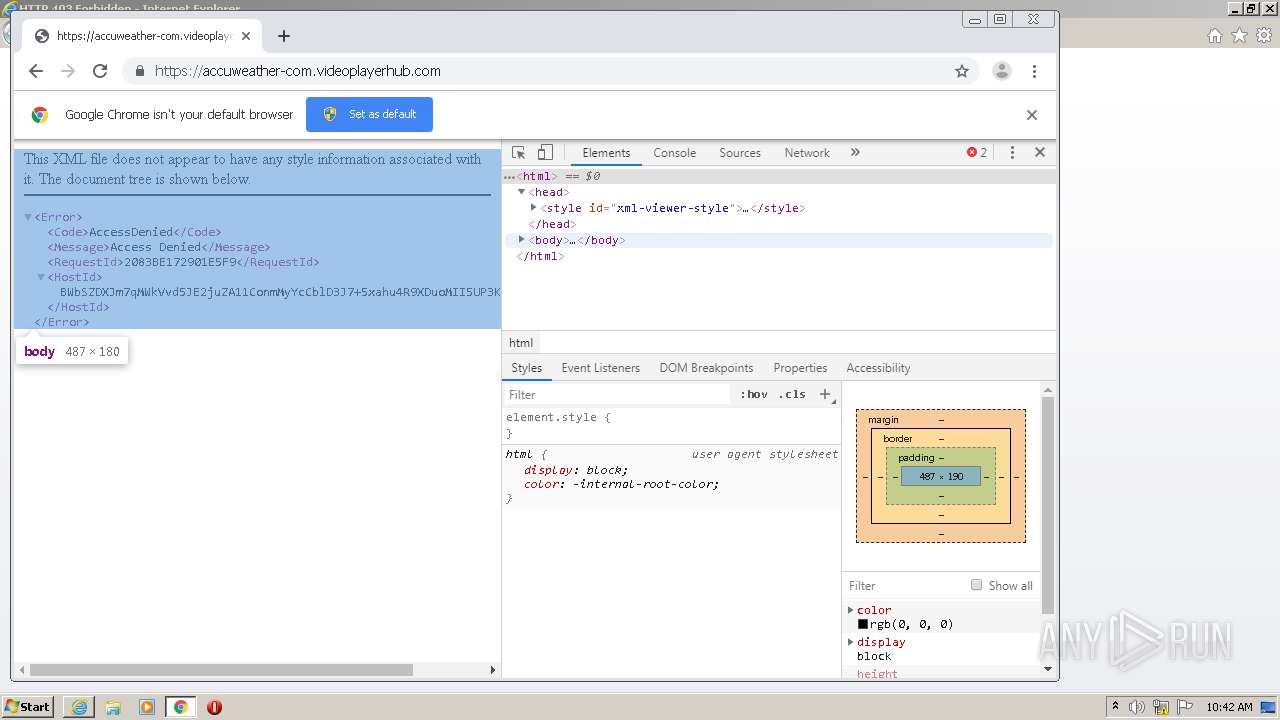Close the DevTools panel

[1040, 153]
